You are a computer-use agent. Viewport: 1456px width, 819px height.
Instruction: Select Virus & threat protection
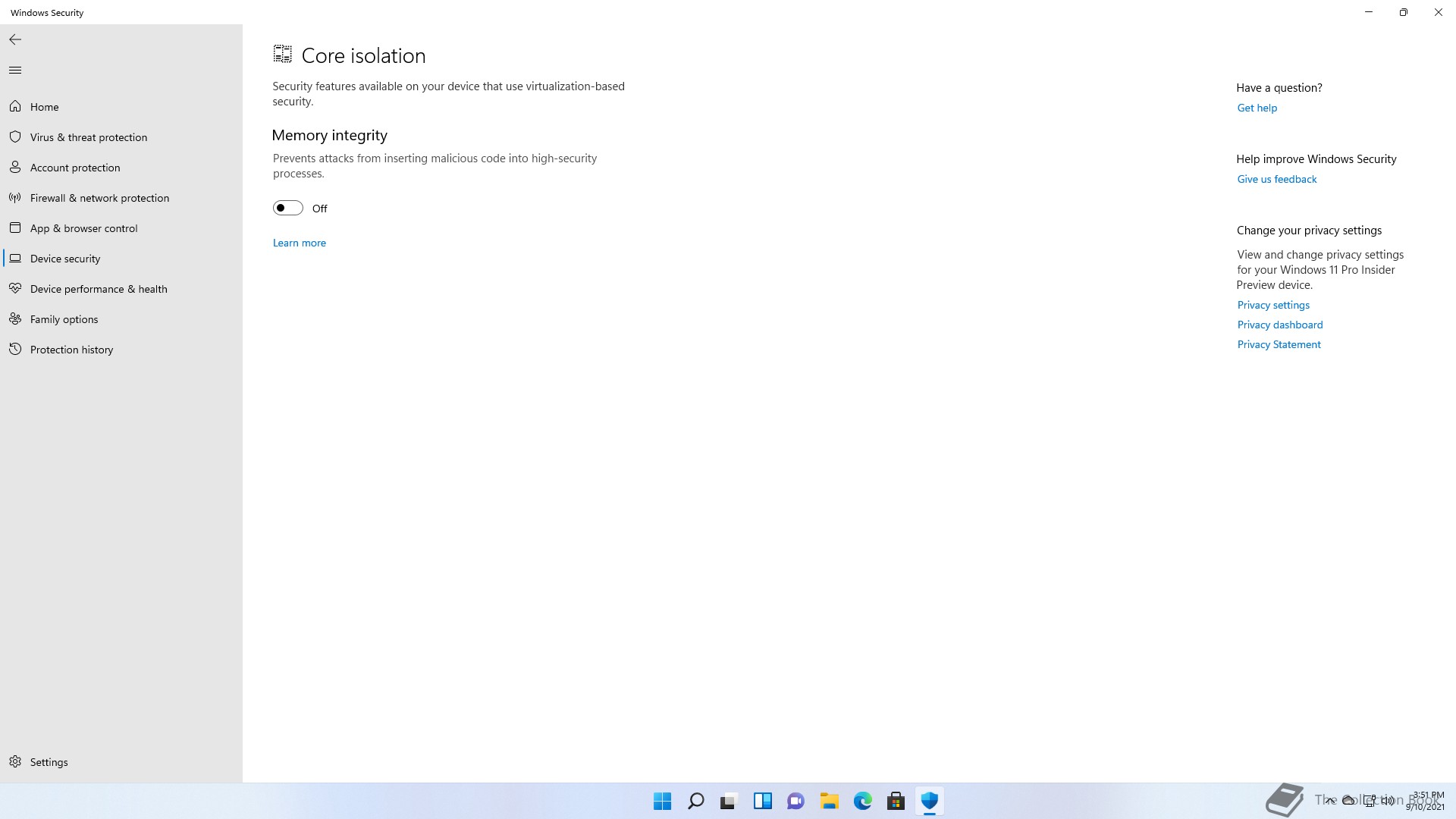point(121,137)
